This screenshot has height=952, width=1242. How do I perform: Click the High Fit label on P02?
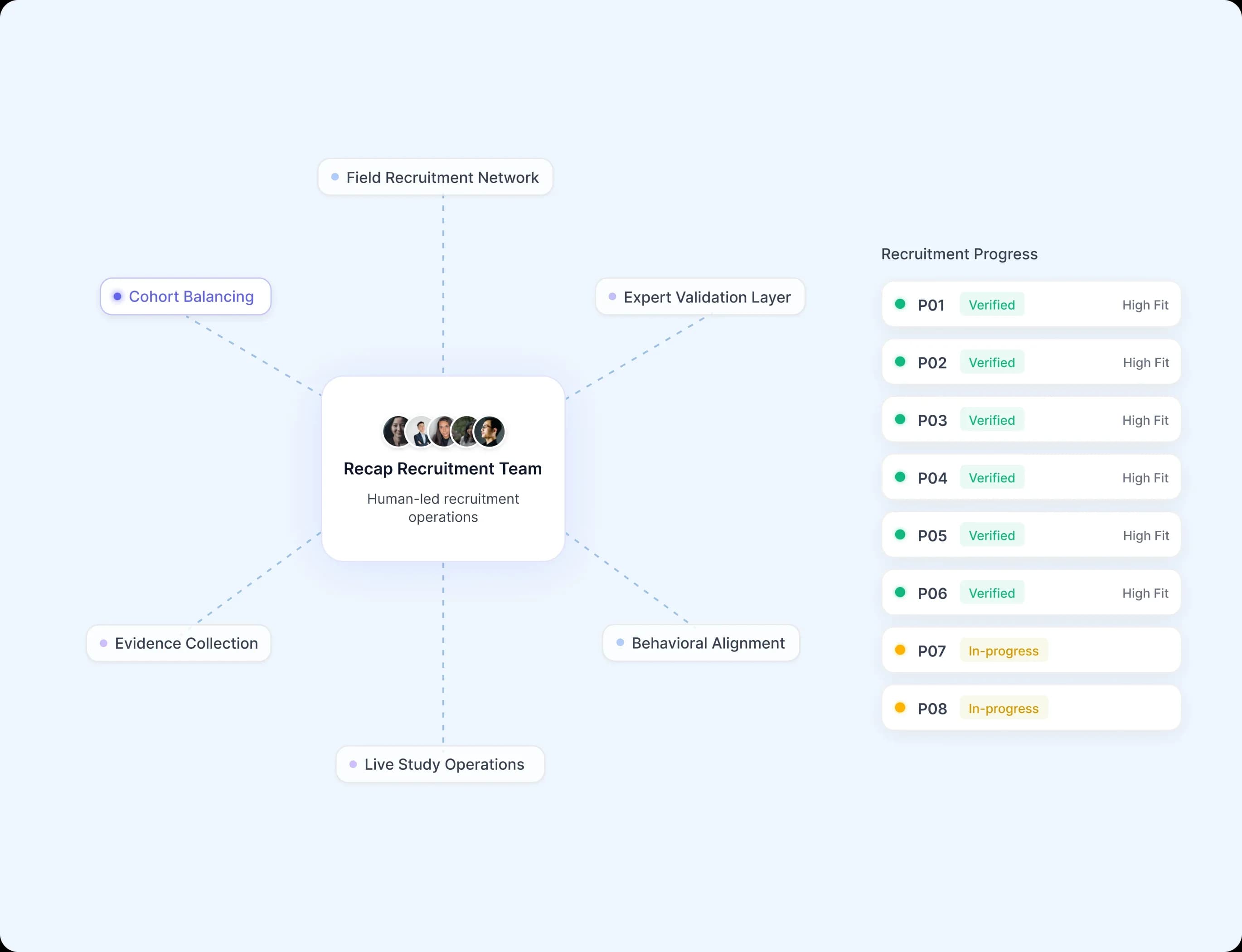1146,363
